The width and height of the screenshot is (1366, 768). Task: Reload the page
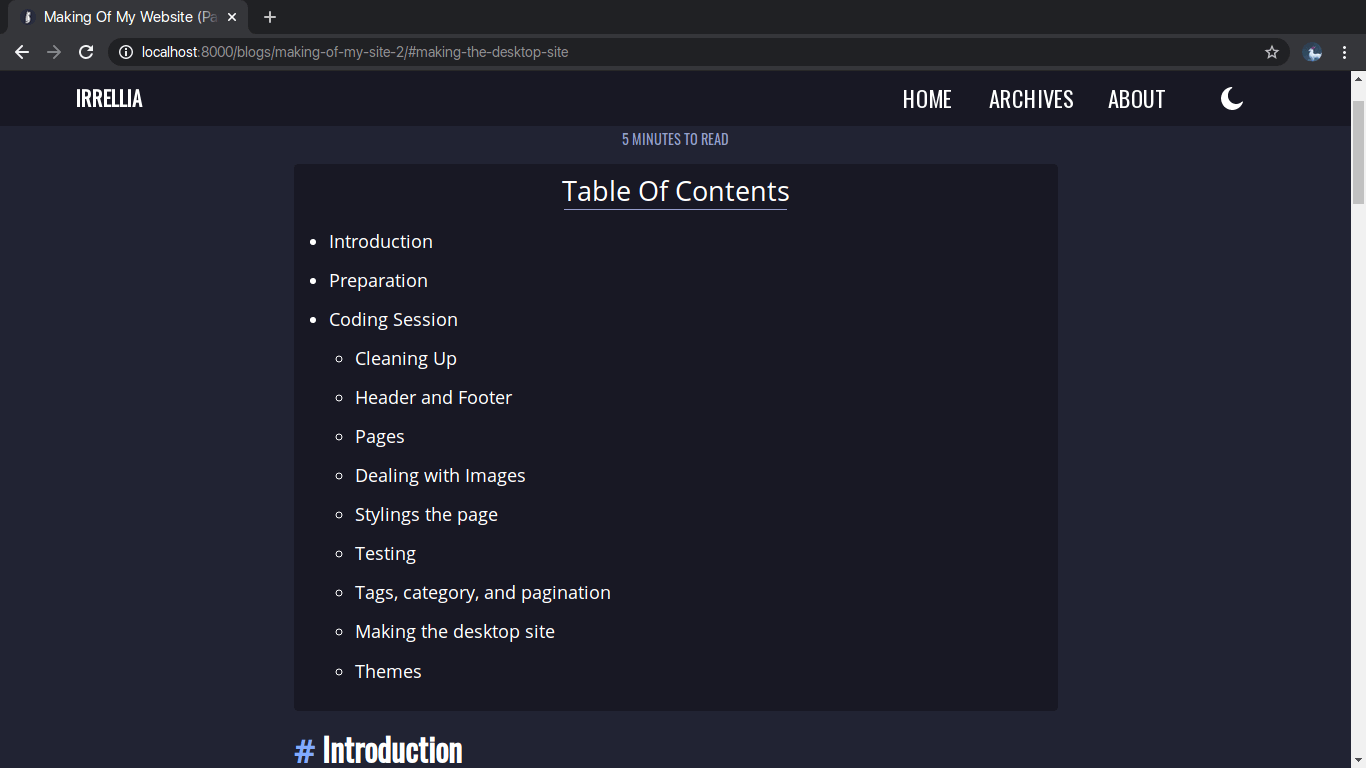pyautogui.click(x=86, y=52)
